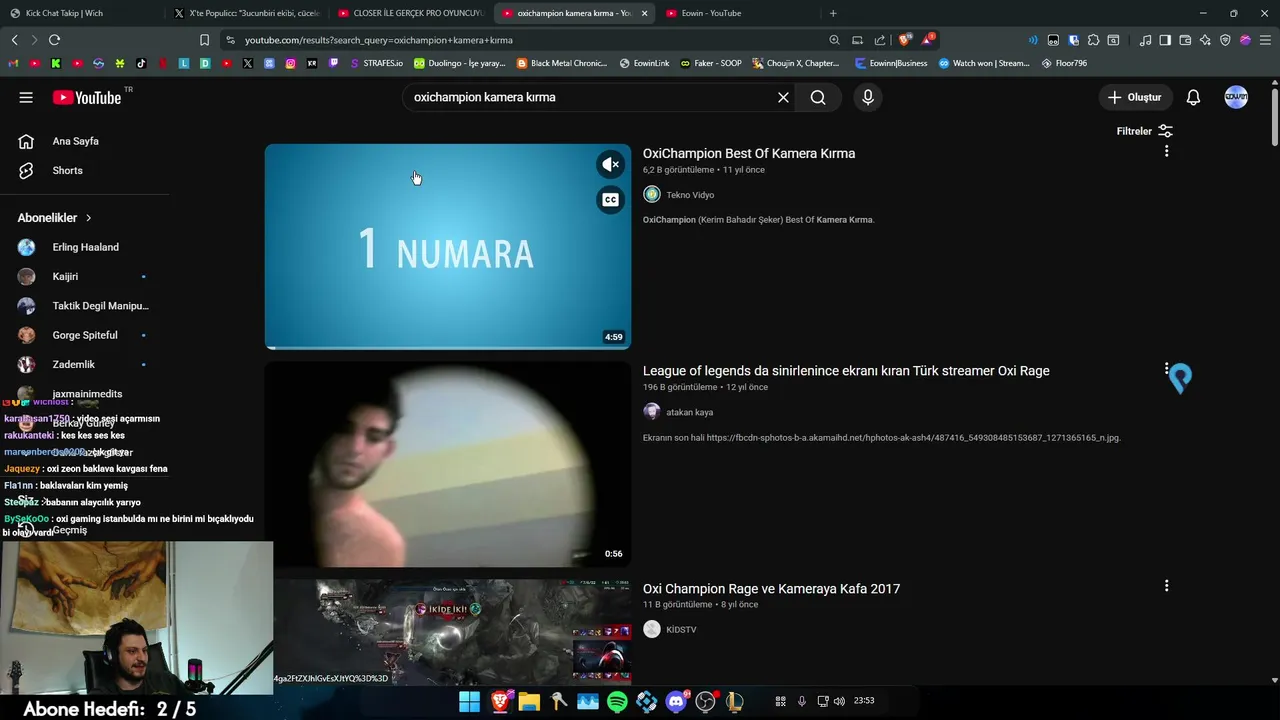Click the Oluştur create button

click(x=1135, y=97)
